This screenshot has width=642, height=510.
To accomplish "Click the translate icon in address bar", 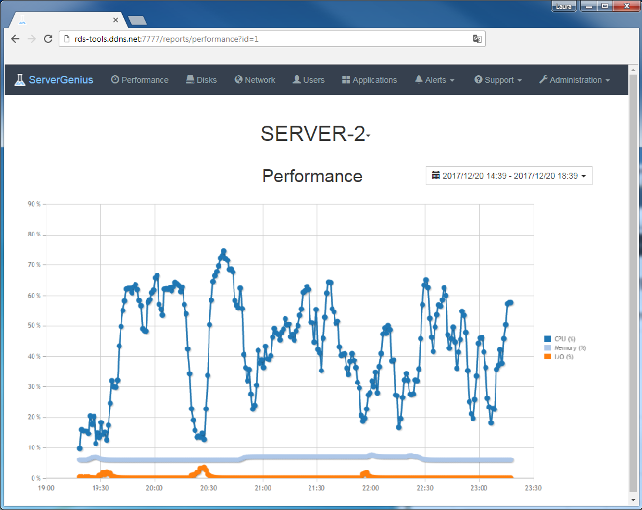I will pos(478,38).
